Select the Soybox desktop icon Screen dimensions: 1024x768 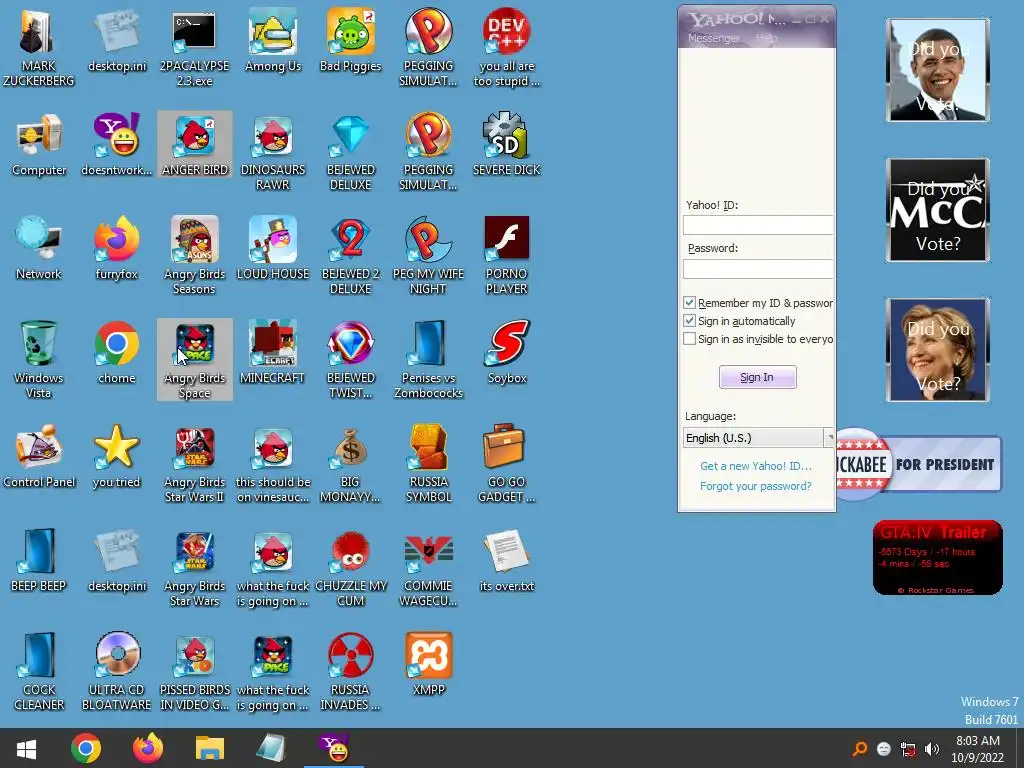point(507,353)
